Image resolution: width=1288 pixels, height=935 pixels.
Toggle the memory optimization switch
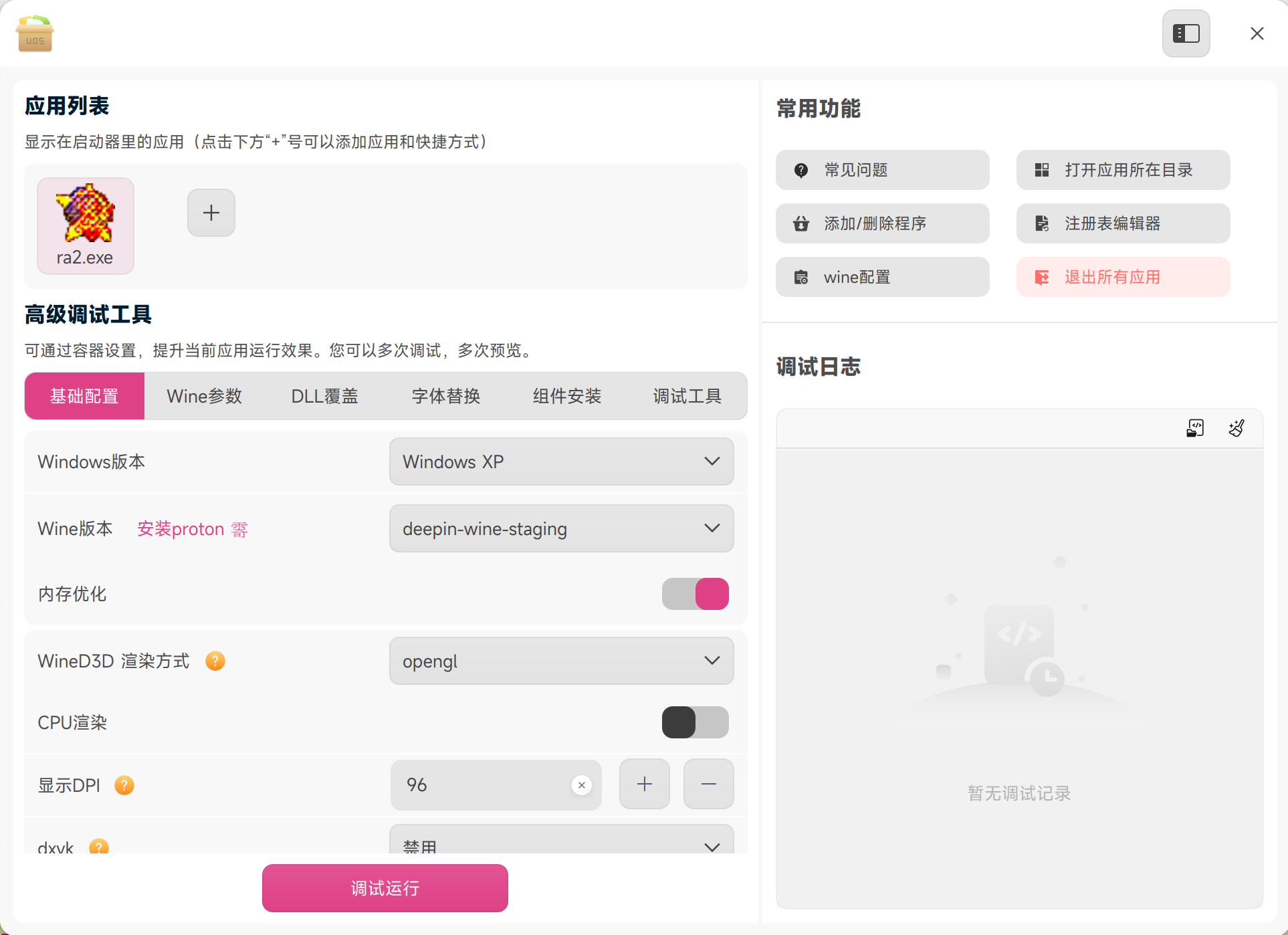(x=695, y=594)
